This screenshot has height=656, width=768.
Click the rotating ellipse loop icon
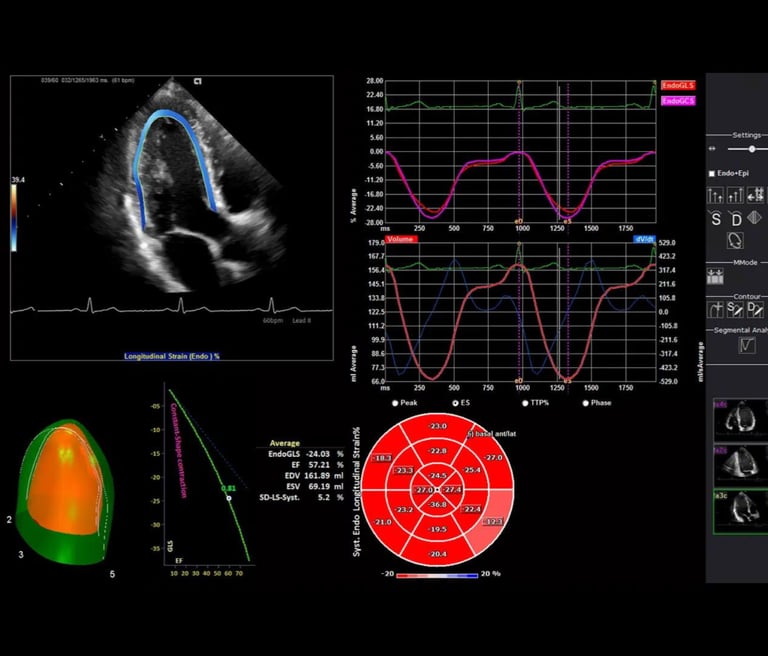(x=735, y=241)
